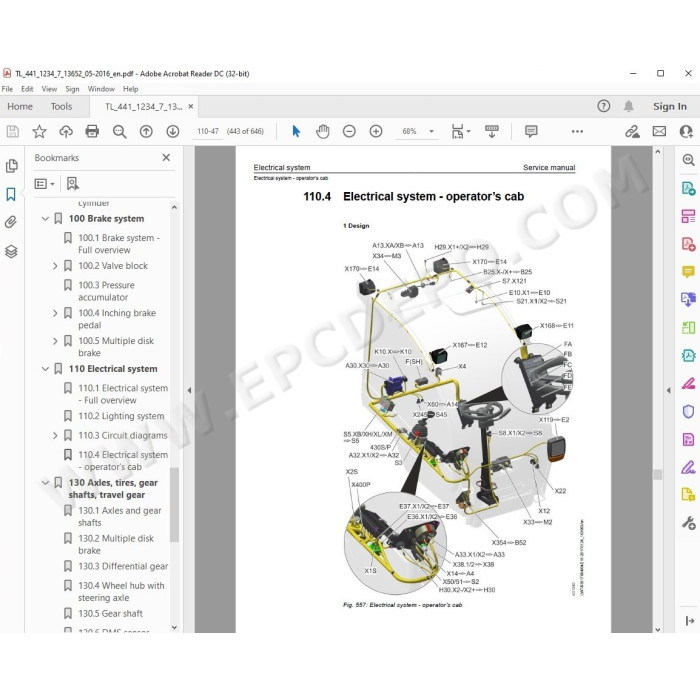Screen dimensions: 700x700
Task: Open the page thumbnails panel
Action: coord(12,166)
